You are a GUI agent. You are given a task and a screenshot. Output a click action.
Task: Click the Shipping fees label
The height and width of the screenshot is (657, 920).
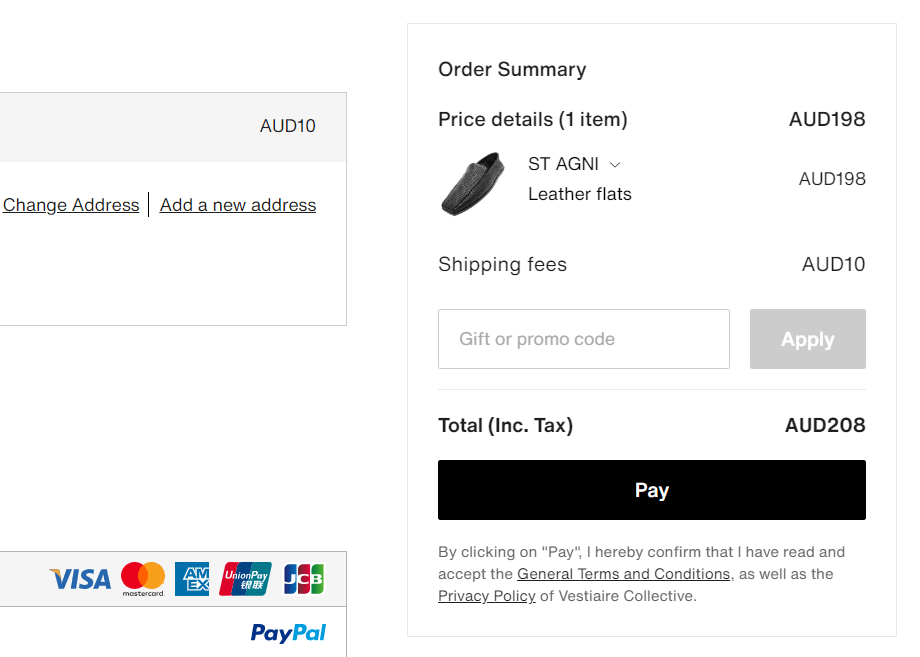pyautogui.click(x=502, y=265)
